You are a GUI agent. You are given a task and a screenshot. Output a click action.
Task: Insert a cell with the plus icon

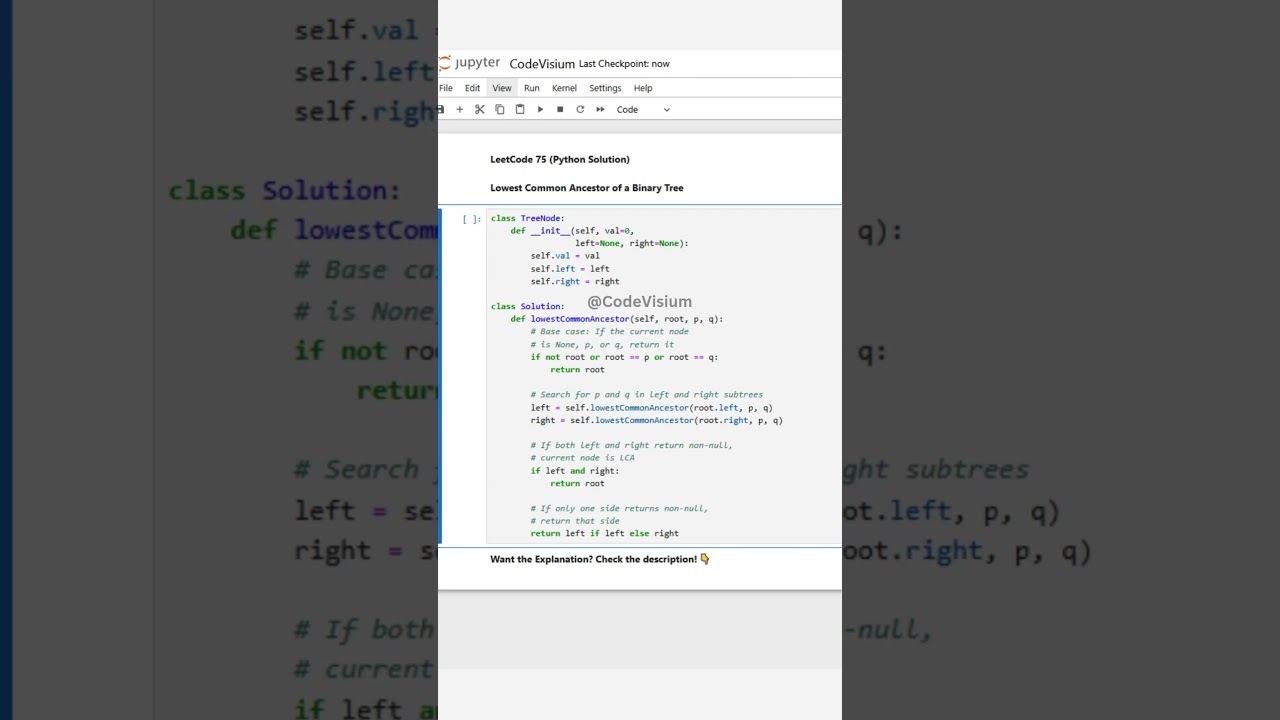[x=460, y=109]
